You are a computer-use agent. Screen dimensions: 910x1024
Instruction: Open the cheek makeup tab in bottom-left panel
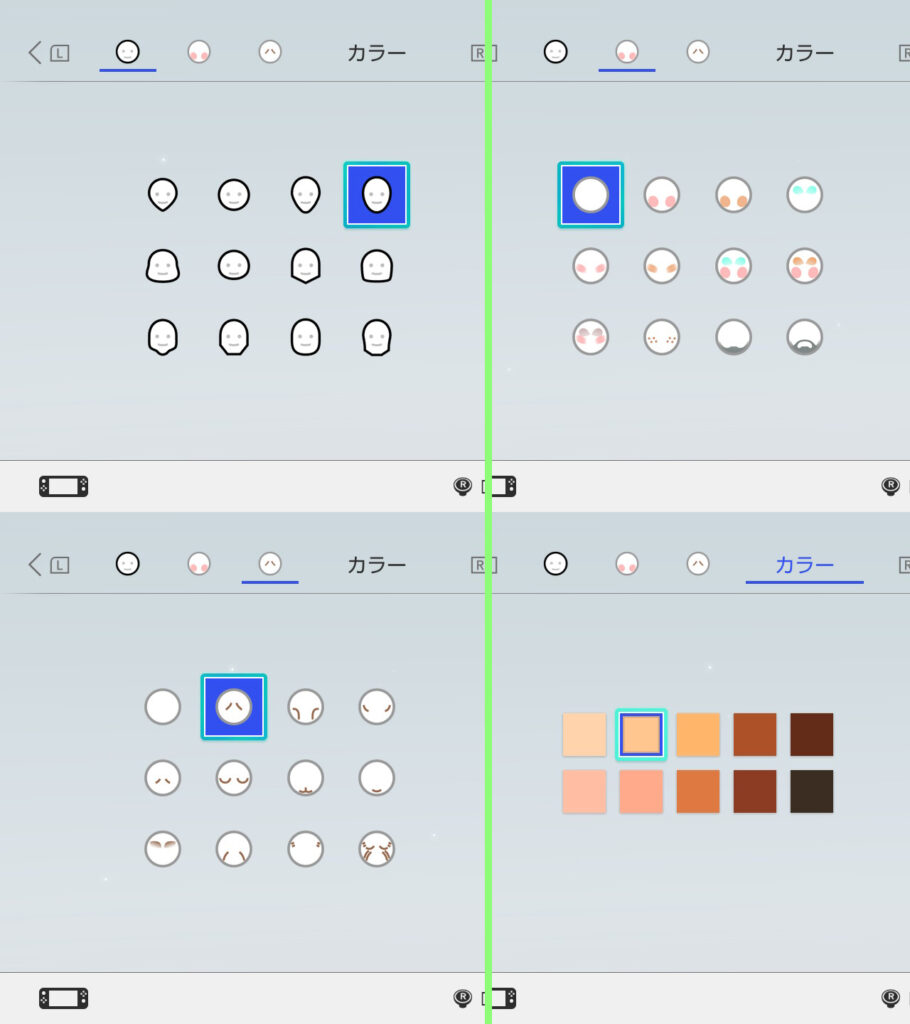tap(199, 564)
